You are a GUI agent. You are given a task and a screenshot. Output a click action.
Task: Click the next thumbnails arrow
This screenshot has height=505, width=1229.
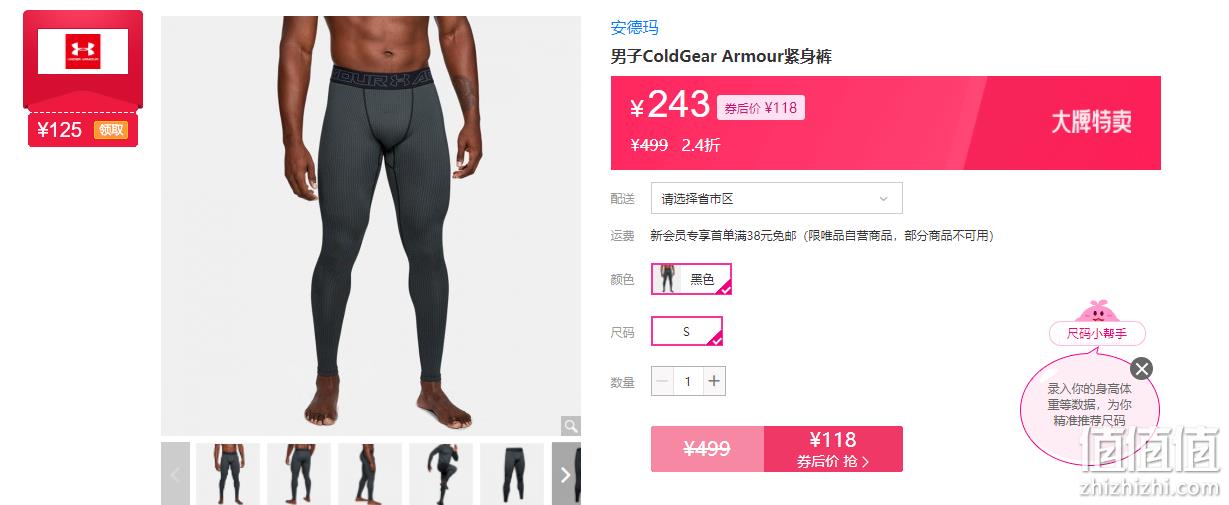pos(566,474)
